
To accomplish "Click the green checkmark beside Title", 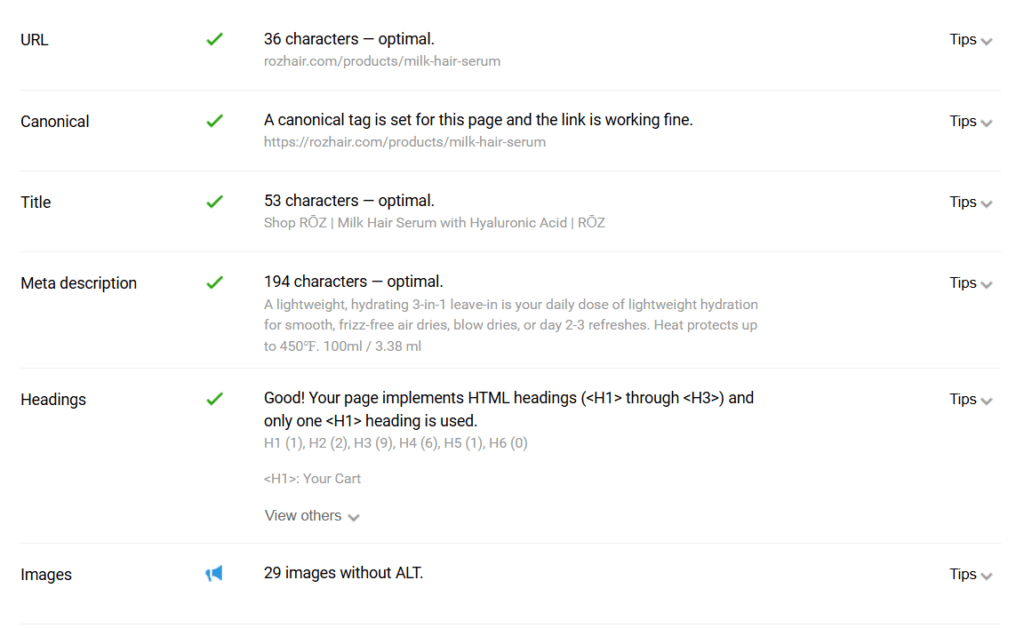I will coord(214,202).
